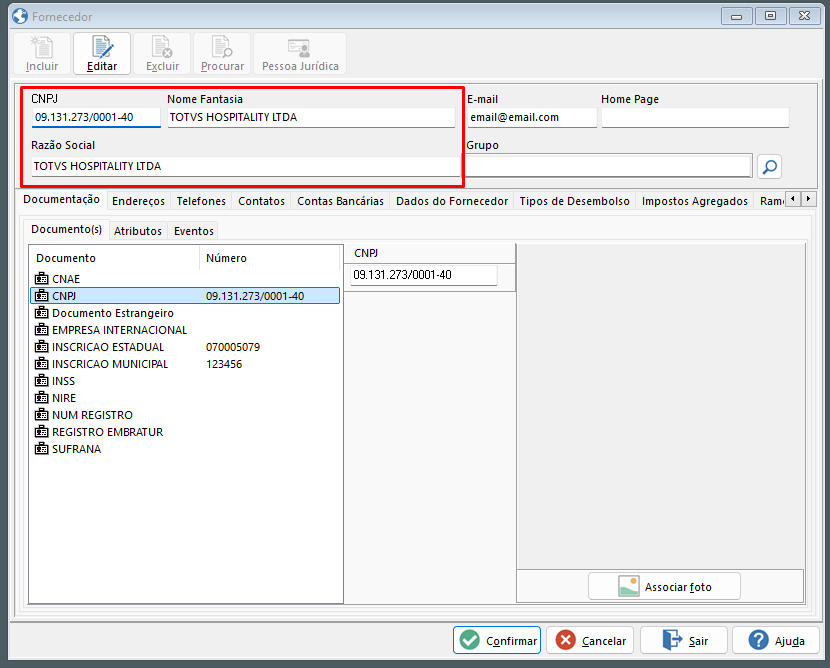Click the CNAE document row icon
Viewport: 830px width, 668px height.
pyautogui.click(x=41, y=278)
